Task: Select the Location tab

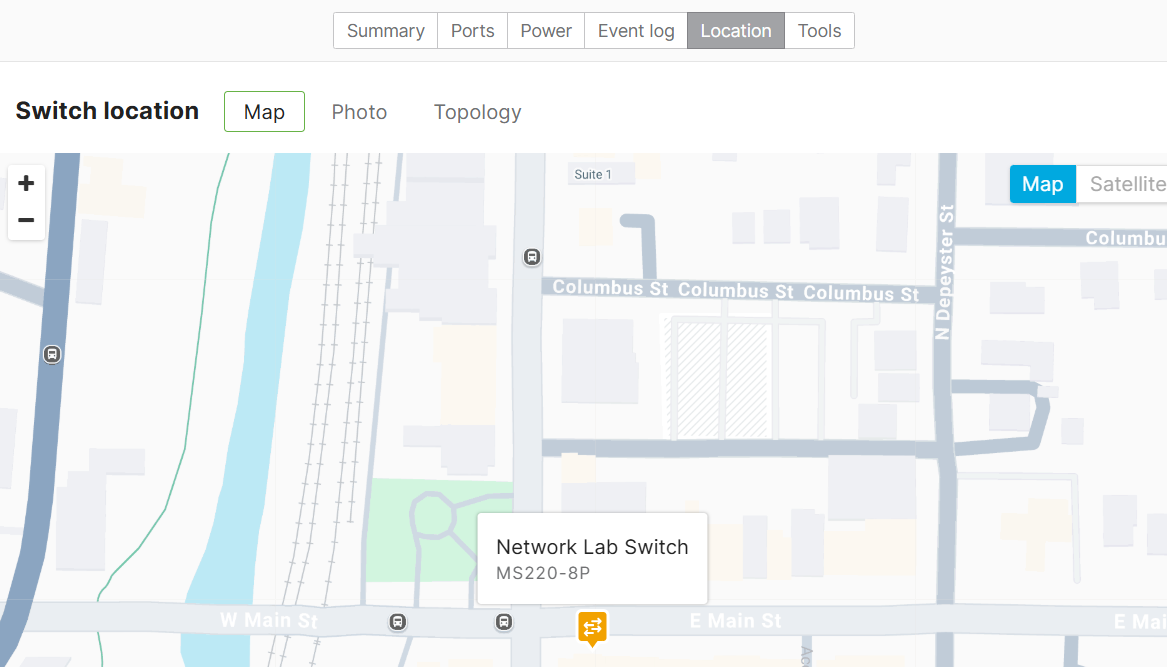Action: [x=735, y=31]
